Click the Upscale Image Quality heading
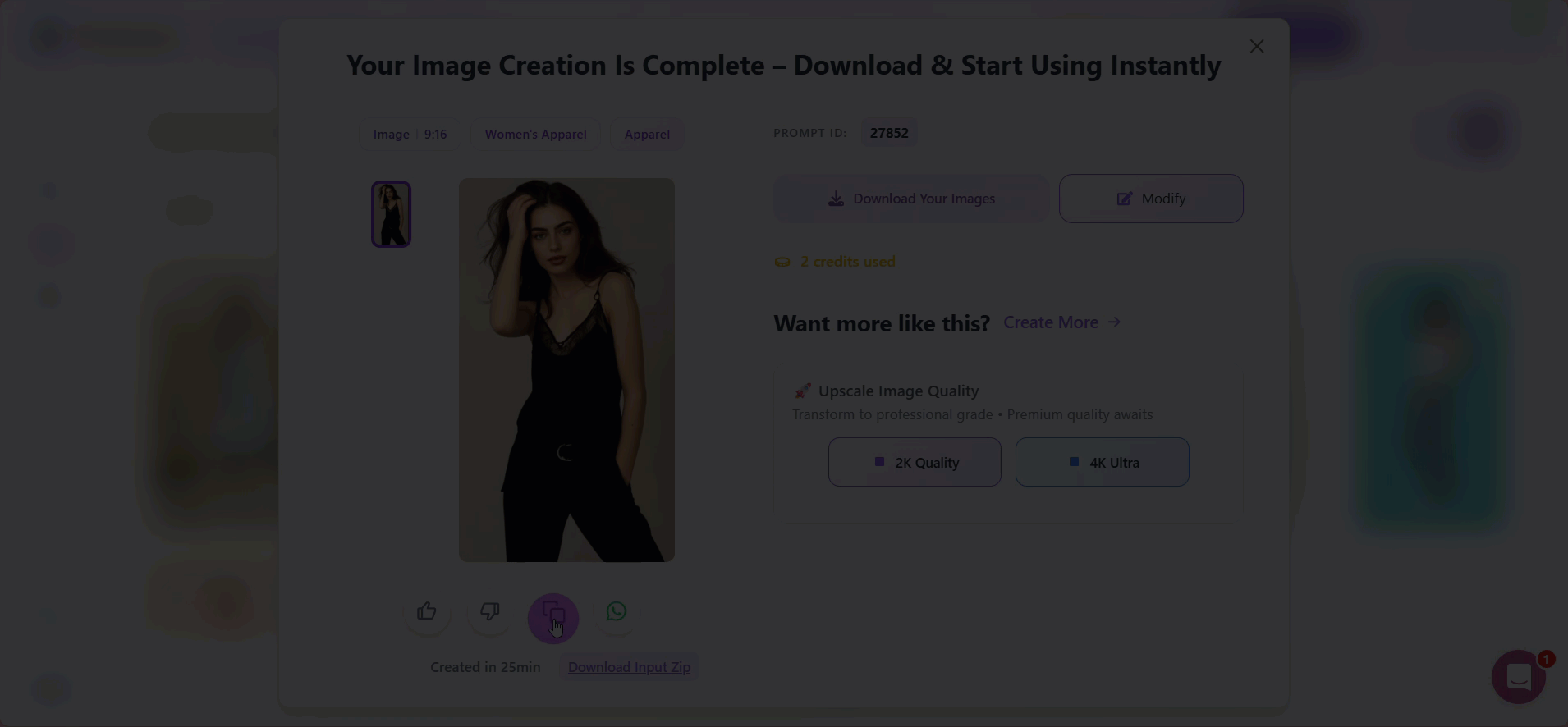This screenshot has width=1568, height=727. click(898, 391)
